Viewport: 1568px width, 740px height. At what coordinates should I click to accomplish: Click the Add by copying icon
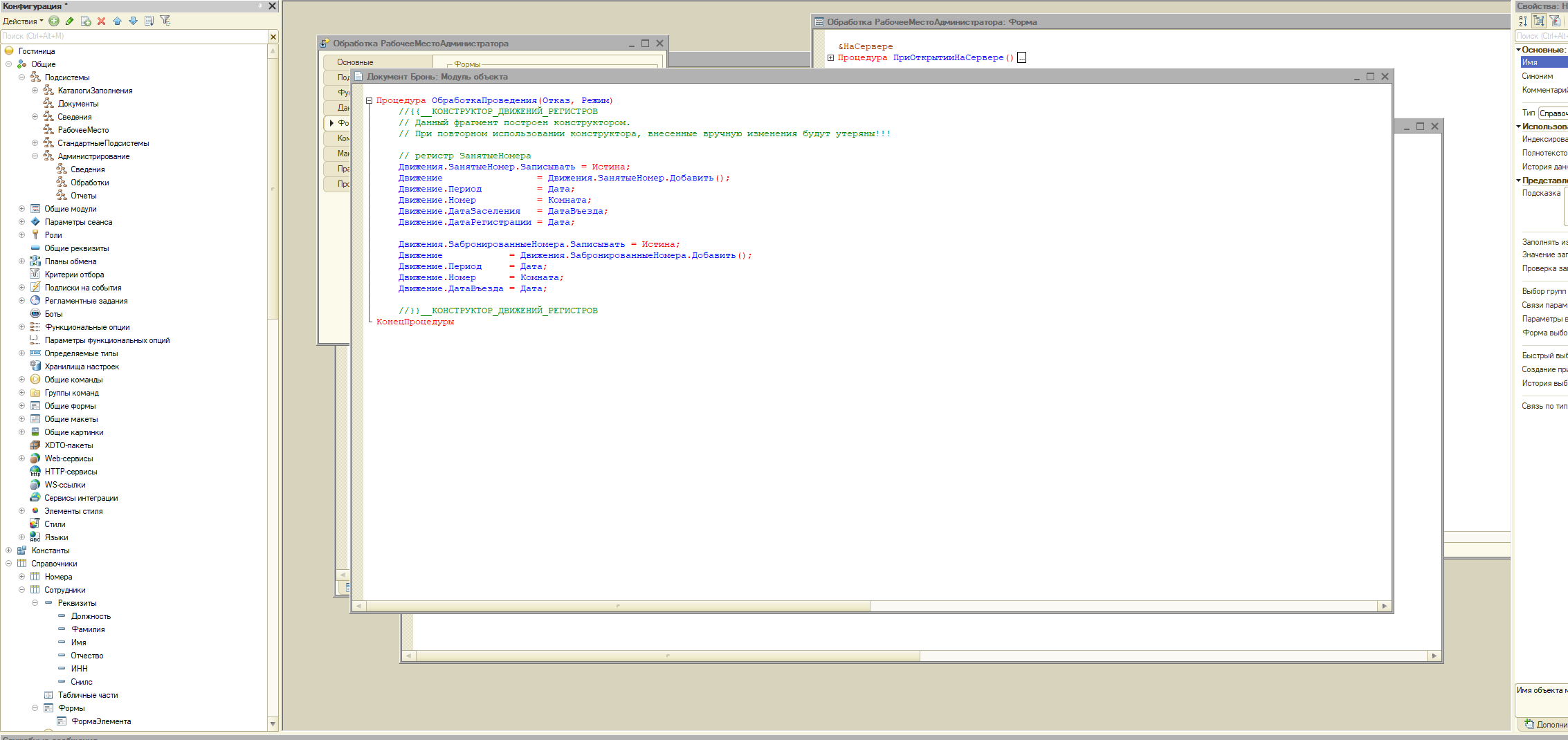pyautogui.click(x=86, y=21)
